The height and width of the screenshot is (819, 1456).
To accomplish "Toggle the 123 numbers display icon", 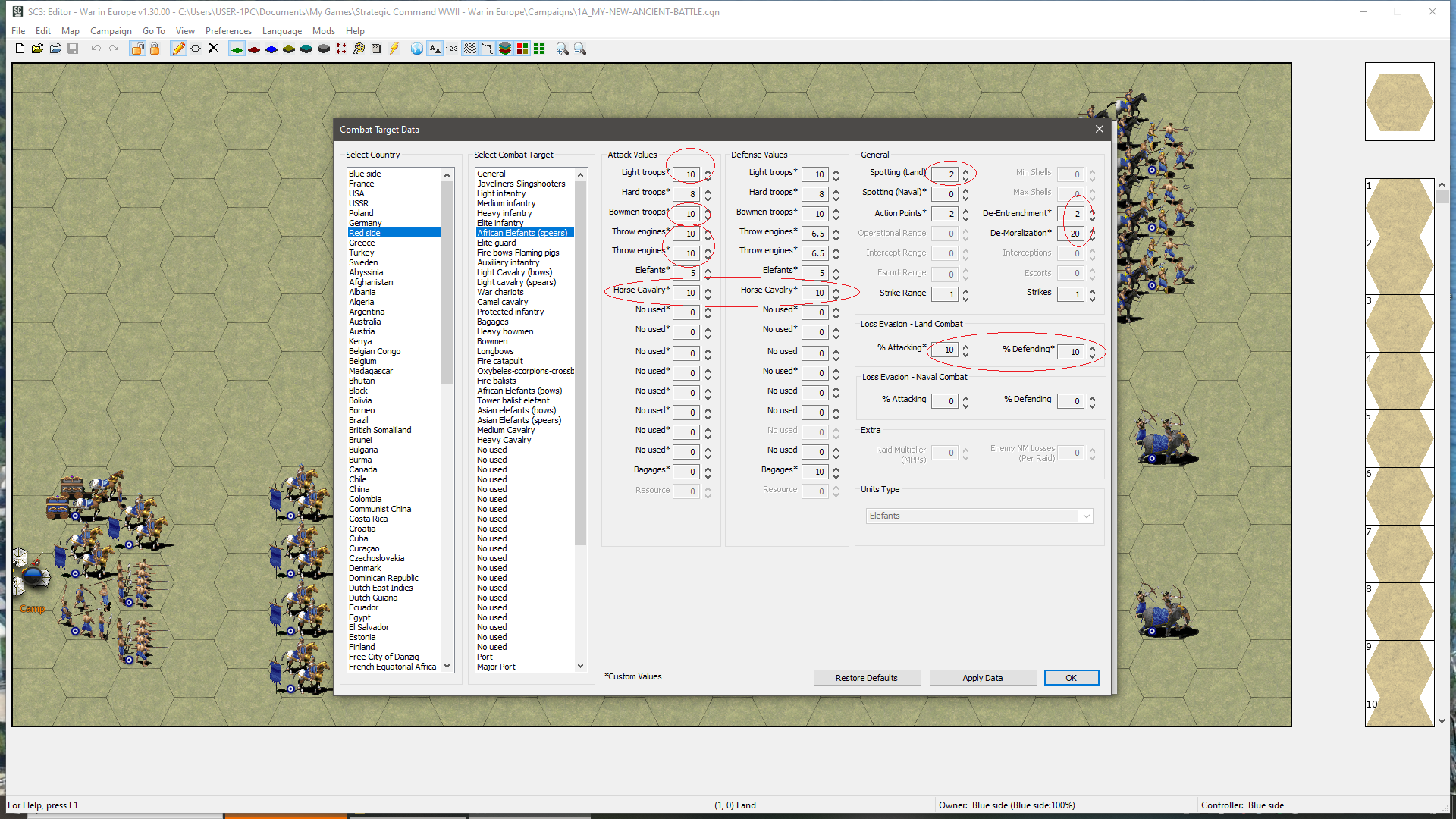I will point(452,49).
